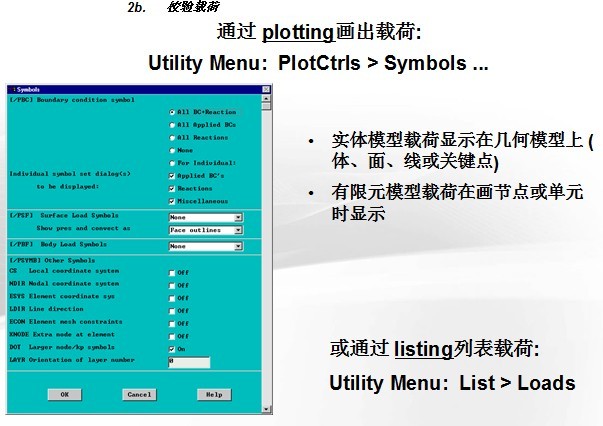Uncheck the "Reactions" checkbox
Image resolution: width=603 pixels, height=426 pixels.
click(173, 187)
